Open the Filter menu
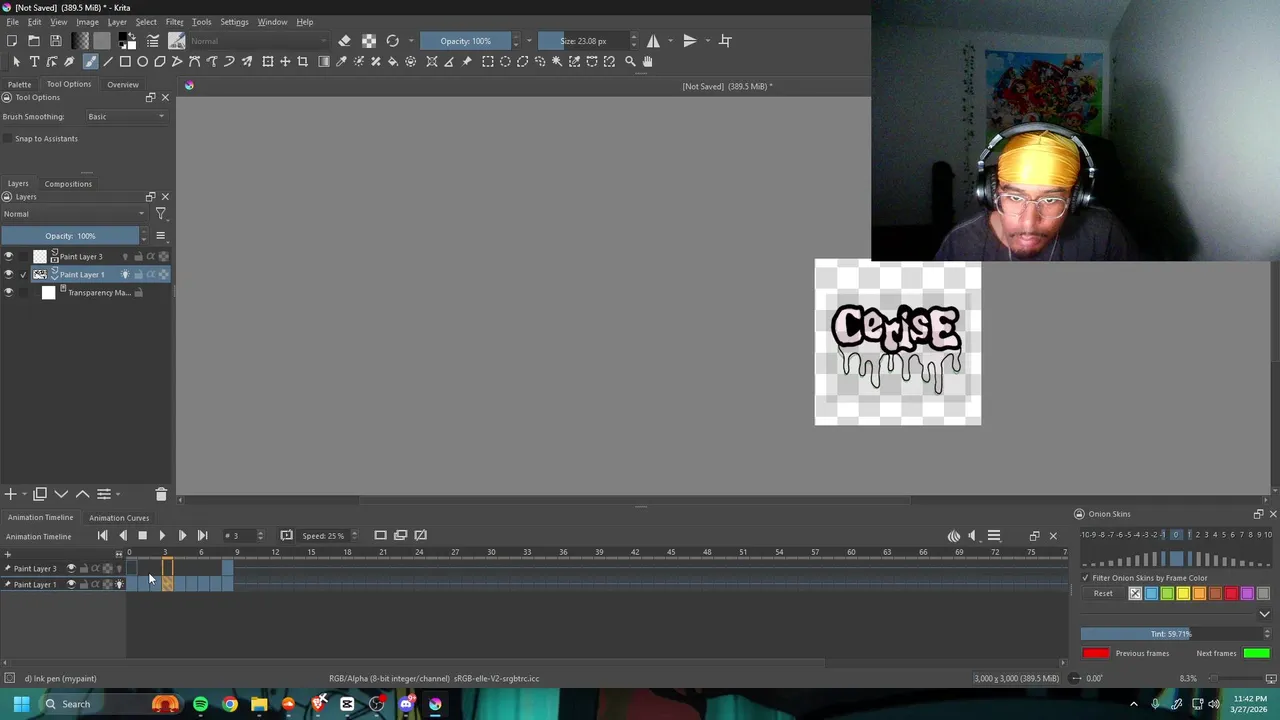1280x720 pixels. click(174, 22)
